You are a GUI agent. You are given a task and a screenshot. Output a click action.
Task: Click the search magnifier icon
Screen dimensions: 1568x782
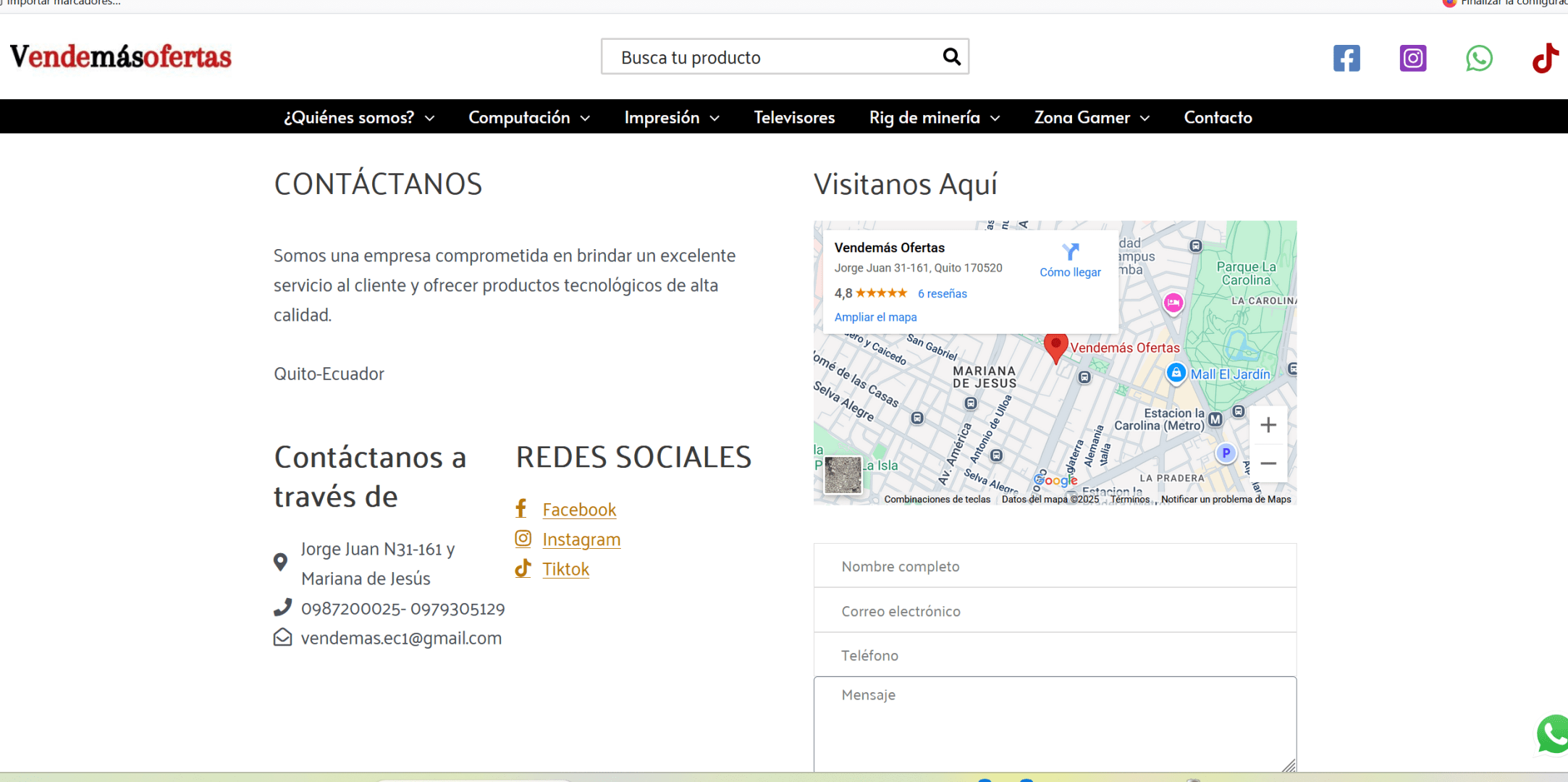pyautogui.click(x=951, y=56)
